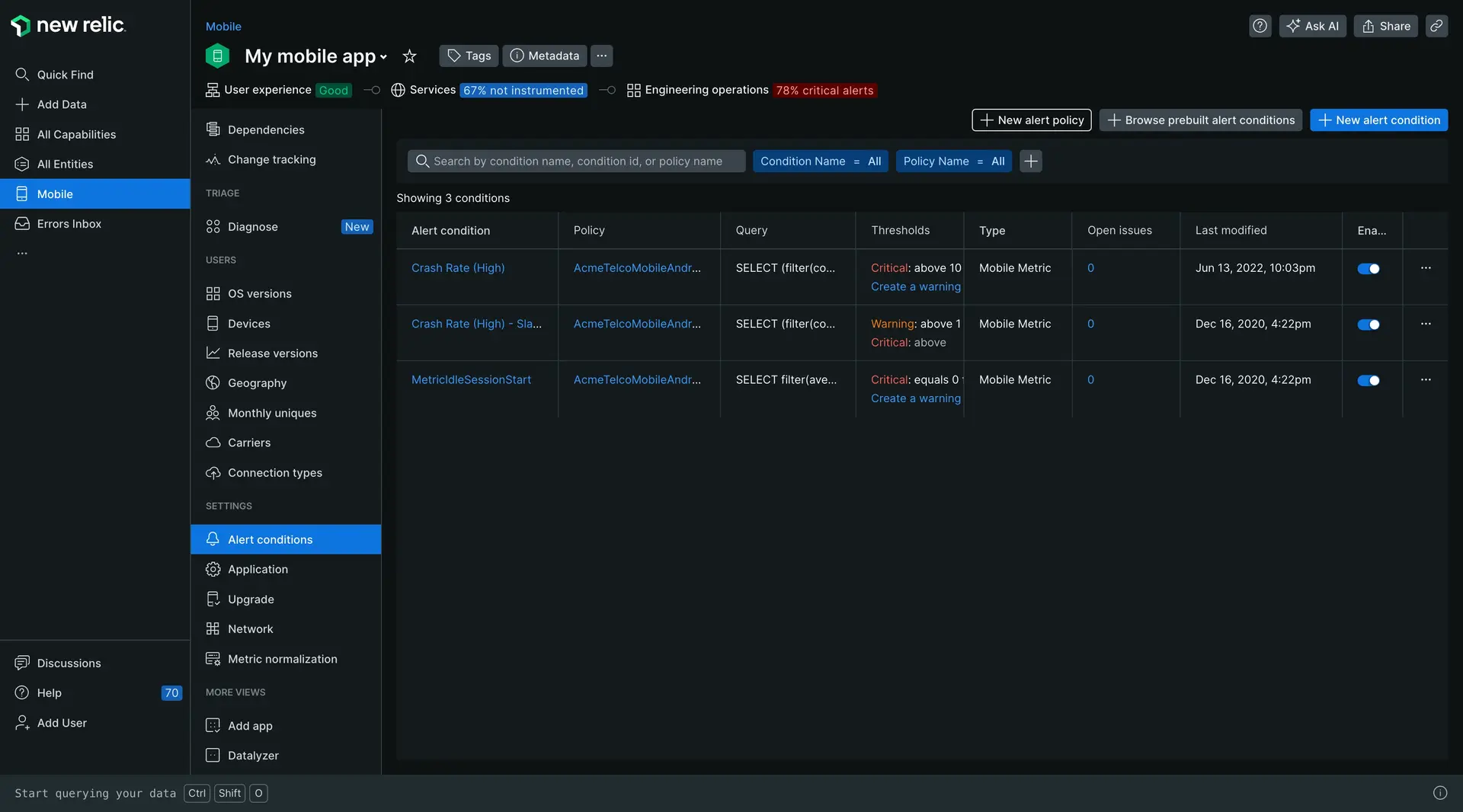The width and height of the screenshot is (1463, 812).
Task: Toggle off the Crash Rate (High) - Sla condition
Action: (1368, 324)
